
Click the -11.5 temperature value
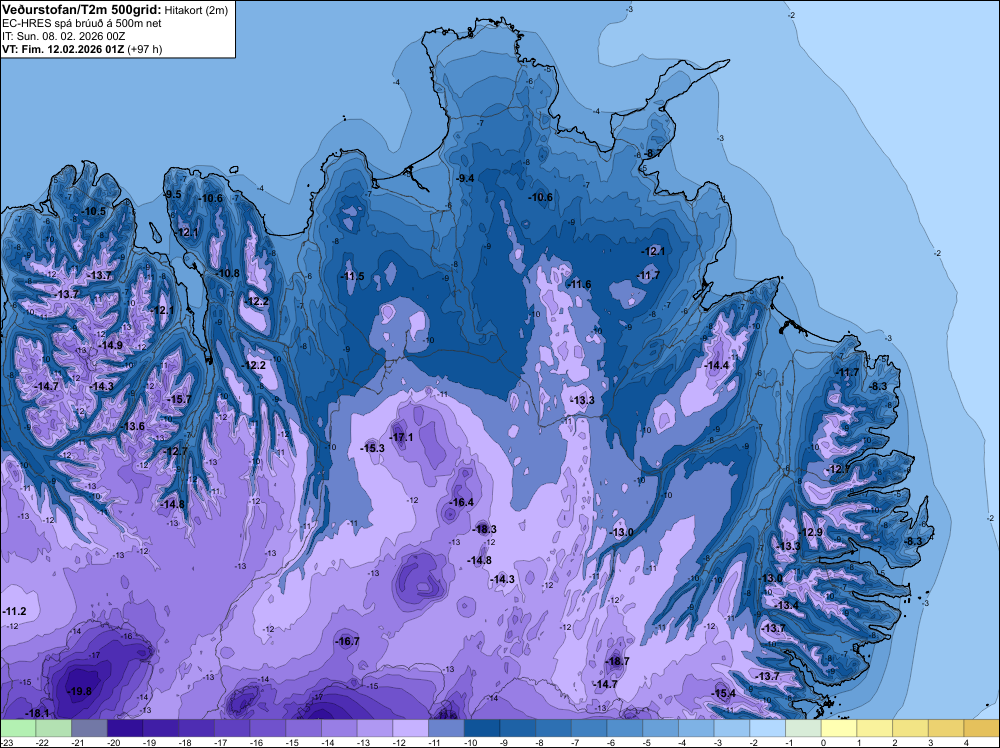353,277
